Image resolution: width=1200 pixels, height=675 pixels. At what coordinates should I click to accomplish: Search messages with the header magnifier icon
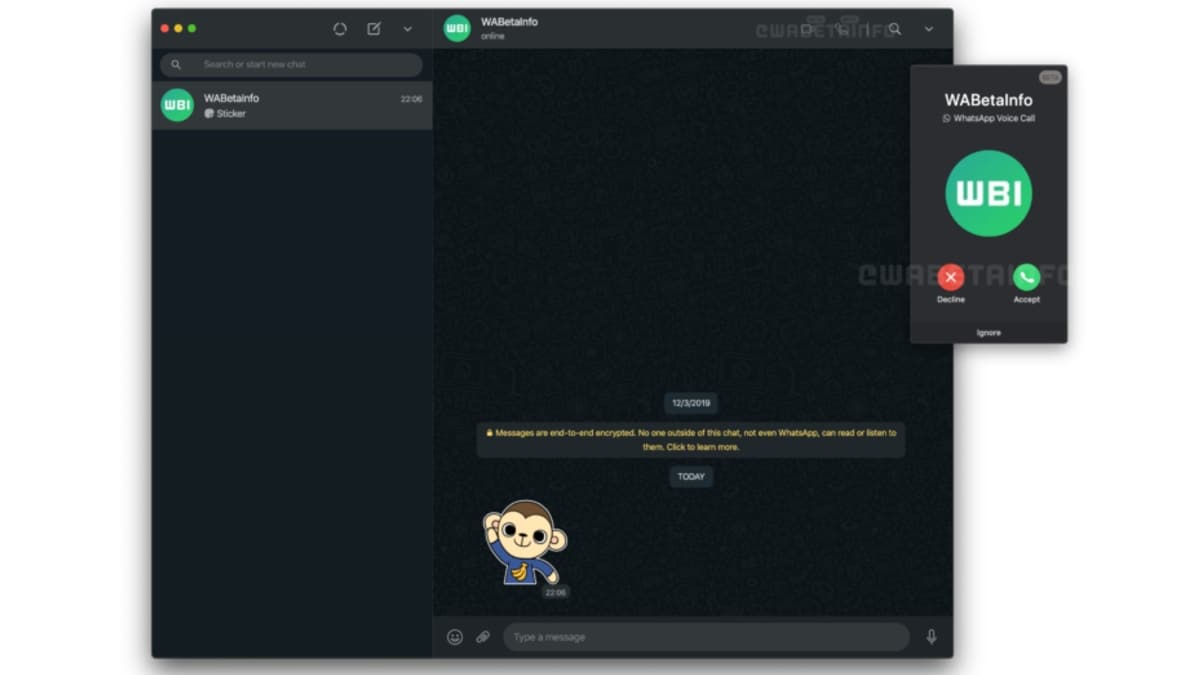895,29
